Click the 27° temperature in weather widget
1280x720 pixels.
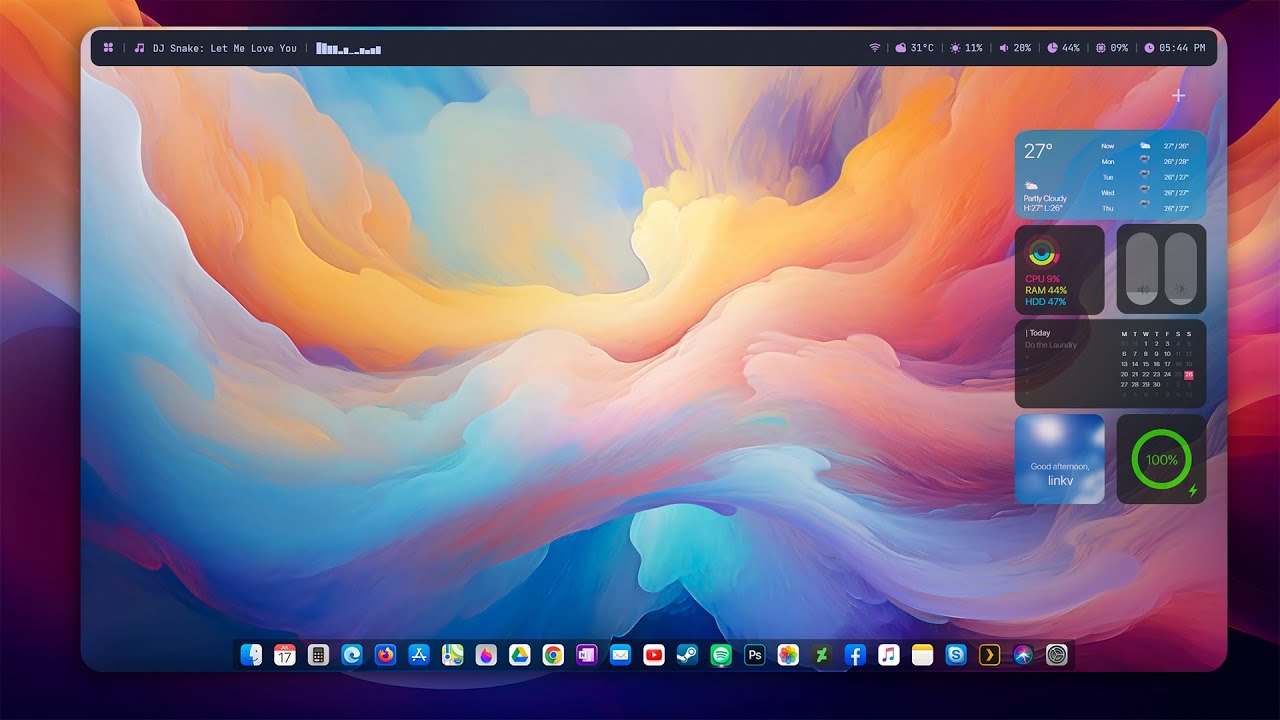(1038, 151)
